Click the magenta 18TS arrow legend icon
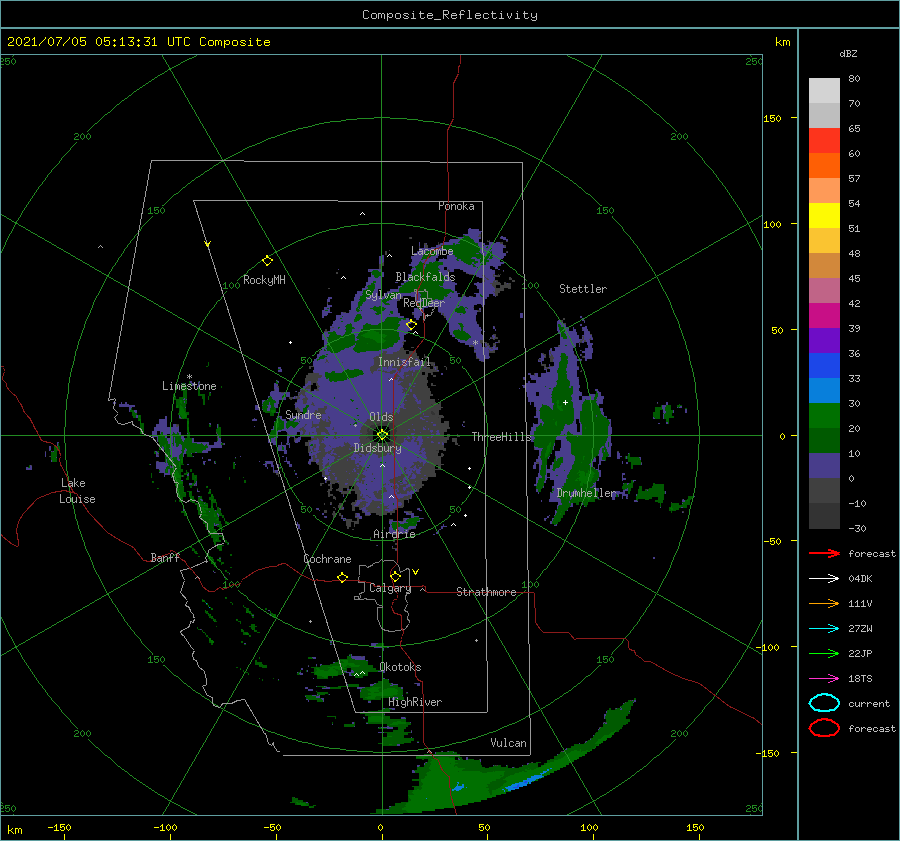Screen dimensions: 900x841 pos(824,679)
